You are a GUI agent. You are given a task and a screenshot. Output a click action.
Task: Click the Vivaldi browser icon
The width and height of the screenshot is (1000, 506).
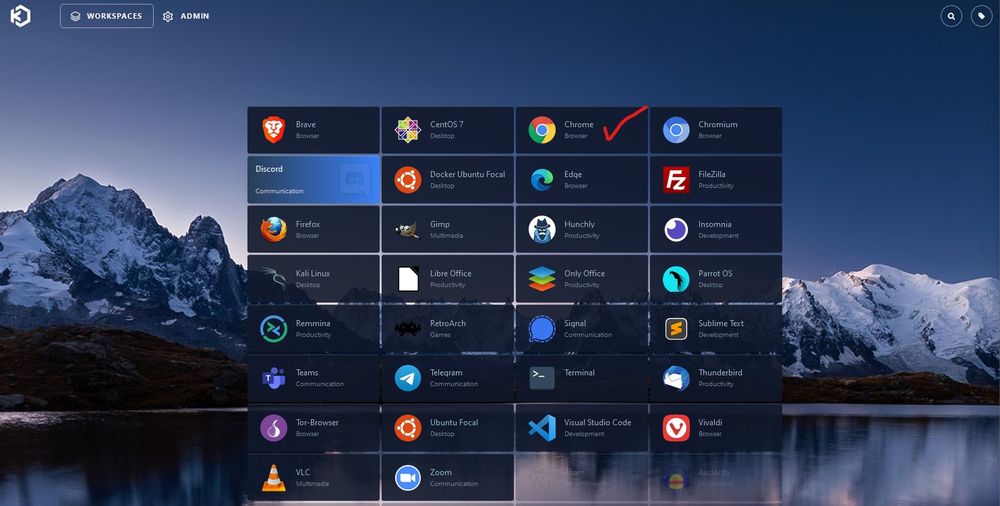pos(676,428)
